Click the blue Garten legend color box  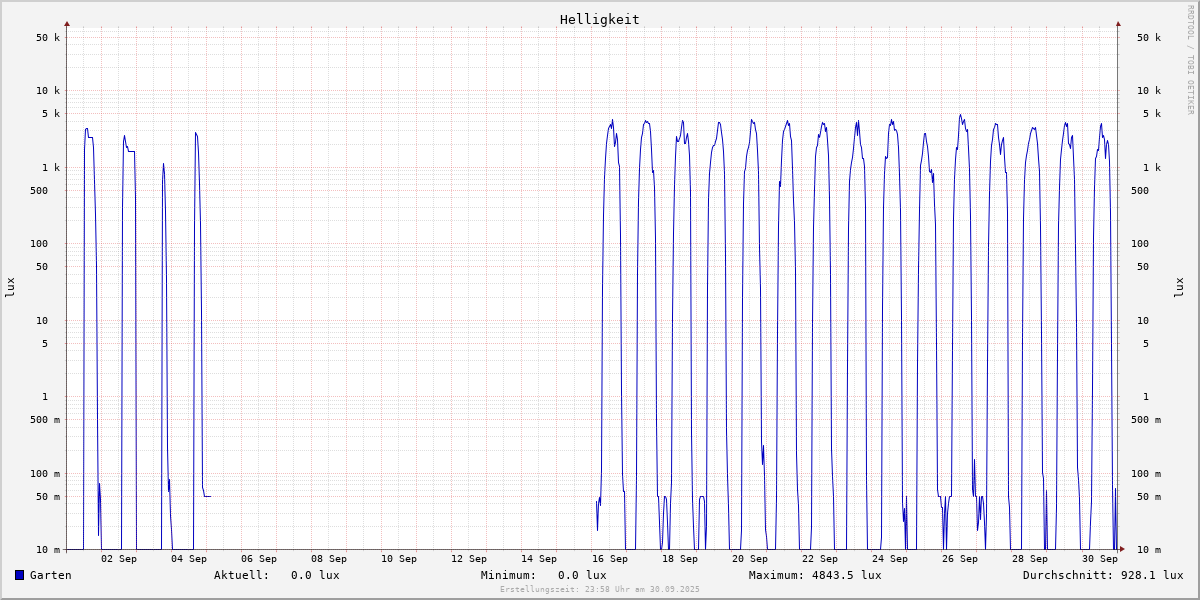(x=19, y=575)
